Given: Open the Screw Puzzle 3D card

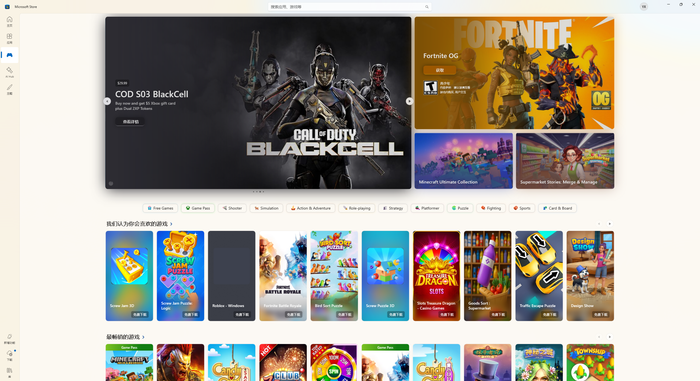Looking at the screenshot, I should tap(385, 276).
